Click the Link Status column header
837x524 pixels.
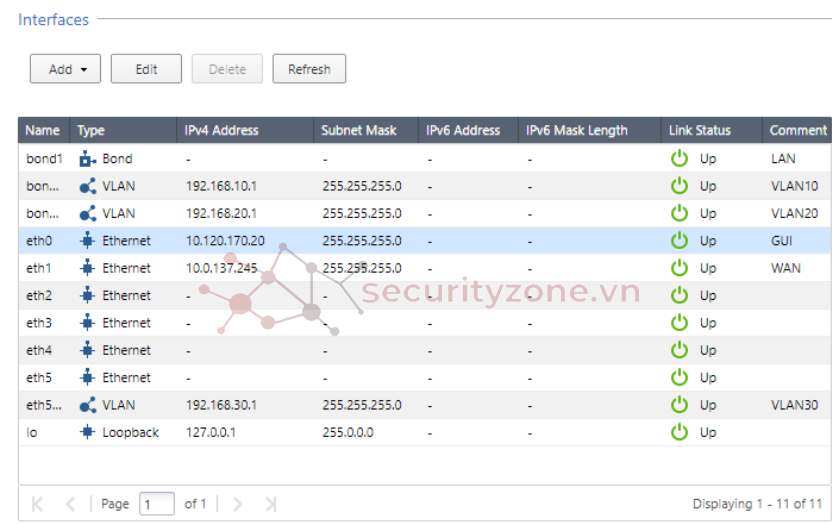[700, 130]
